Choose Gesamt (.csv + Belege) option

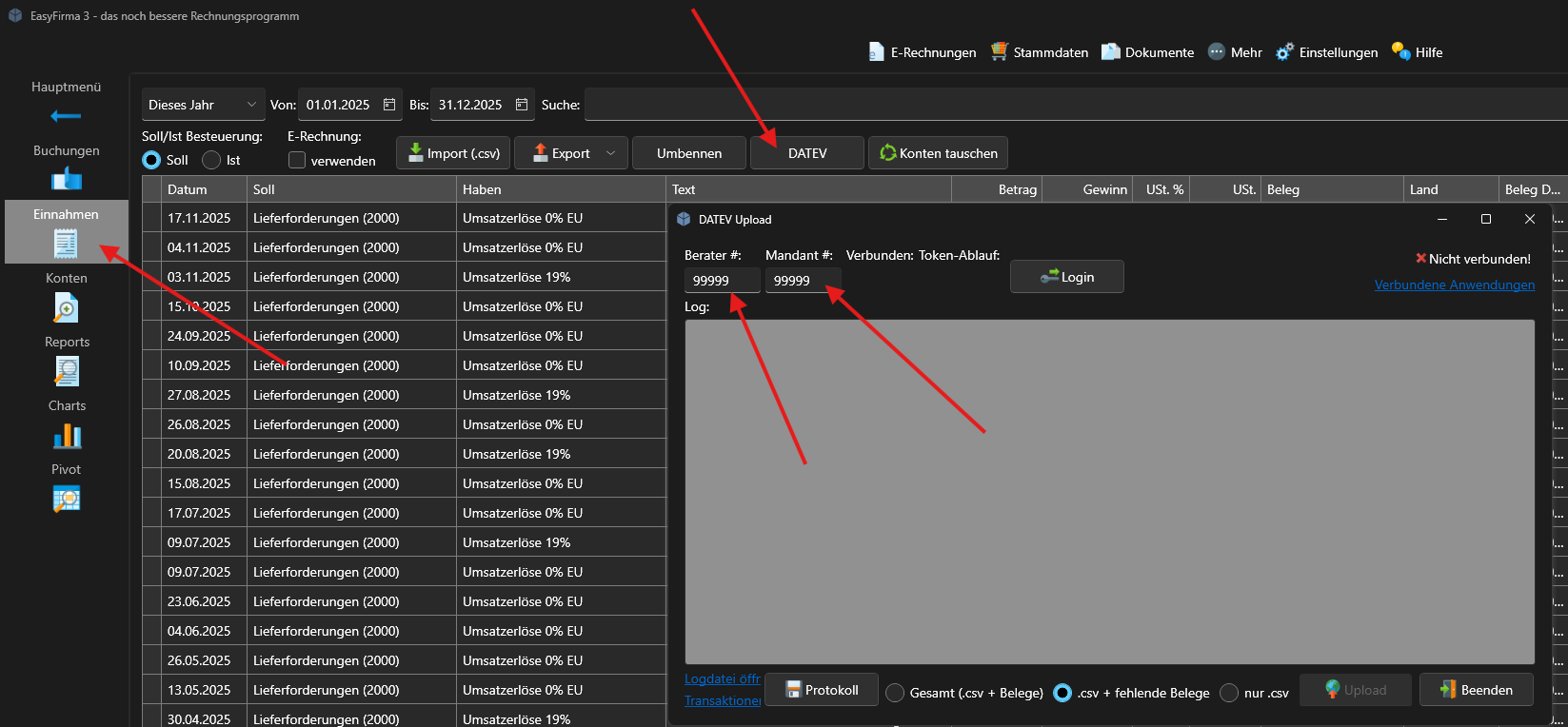(895, 693)
